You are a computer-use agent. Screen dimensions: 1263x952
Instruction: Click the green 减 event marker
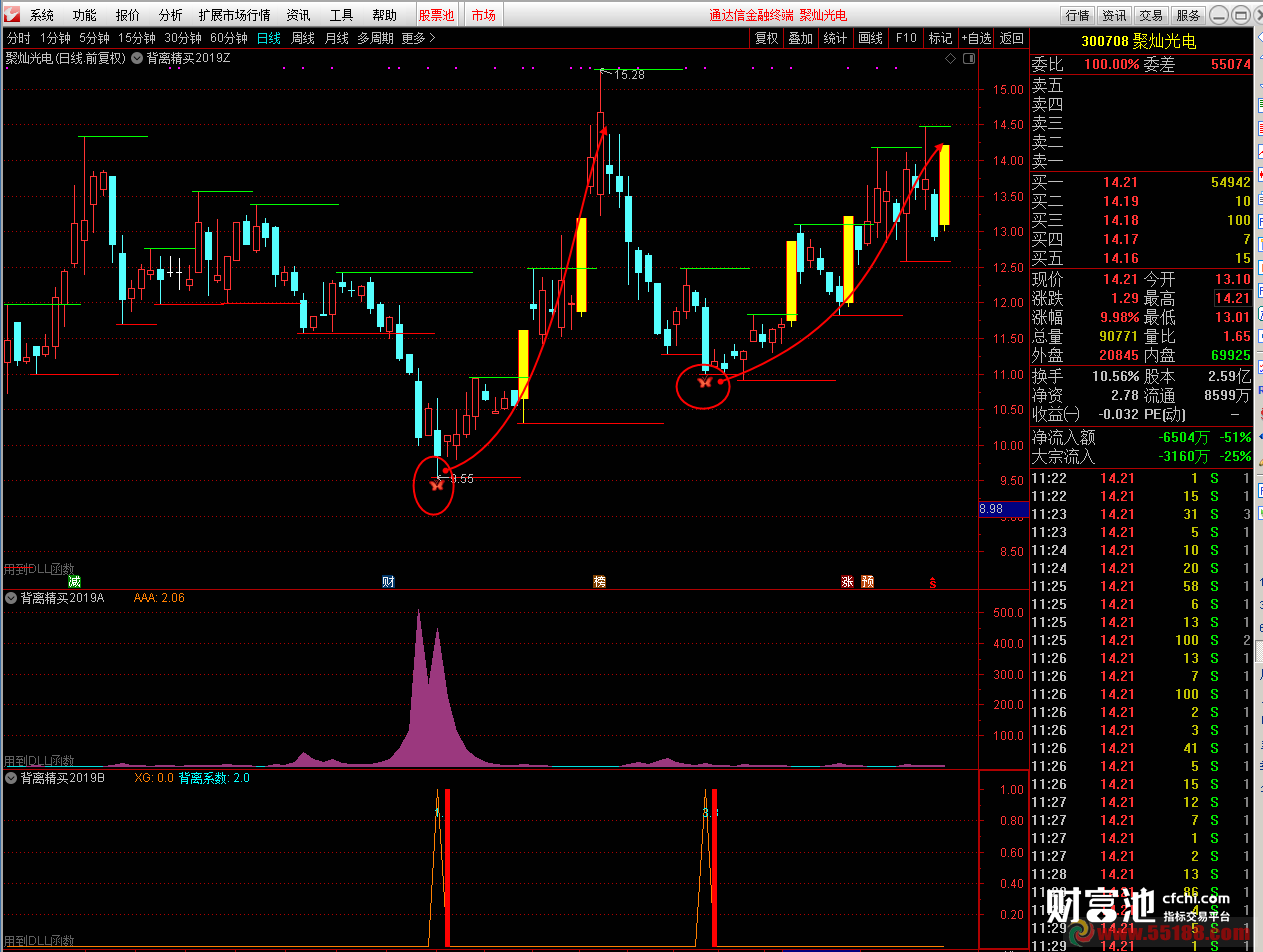click(74, 582)
